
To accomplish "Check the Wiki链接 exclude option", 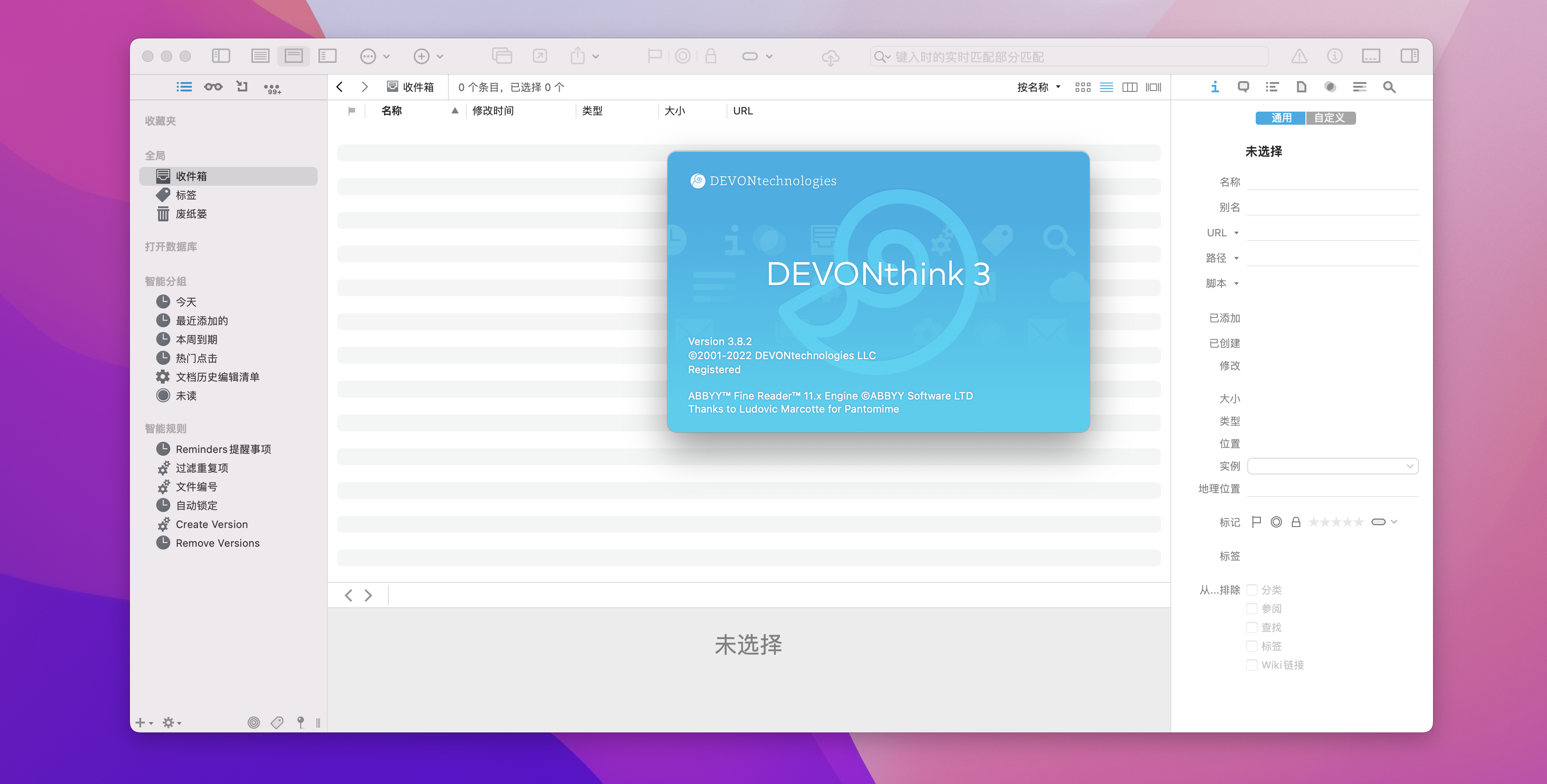I will pos(1252,664).
